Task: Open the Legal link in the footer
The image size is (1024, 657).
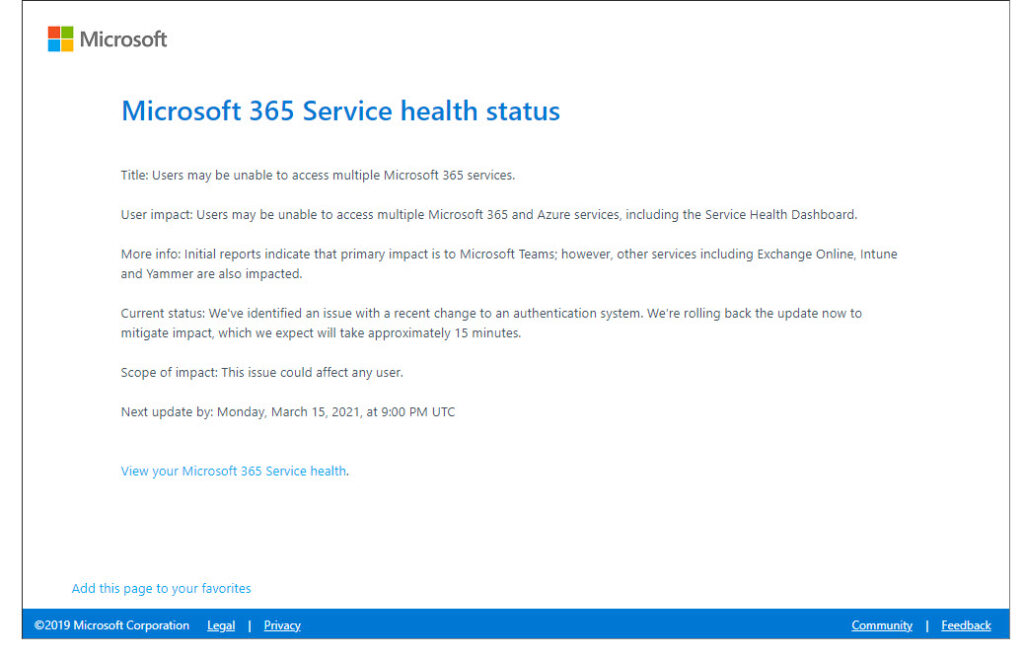Action: [x=221, y=626]
